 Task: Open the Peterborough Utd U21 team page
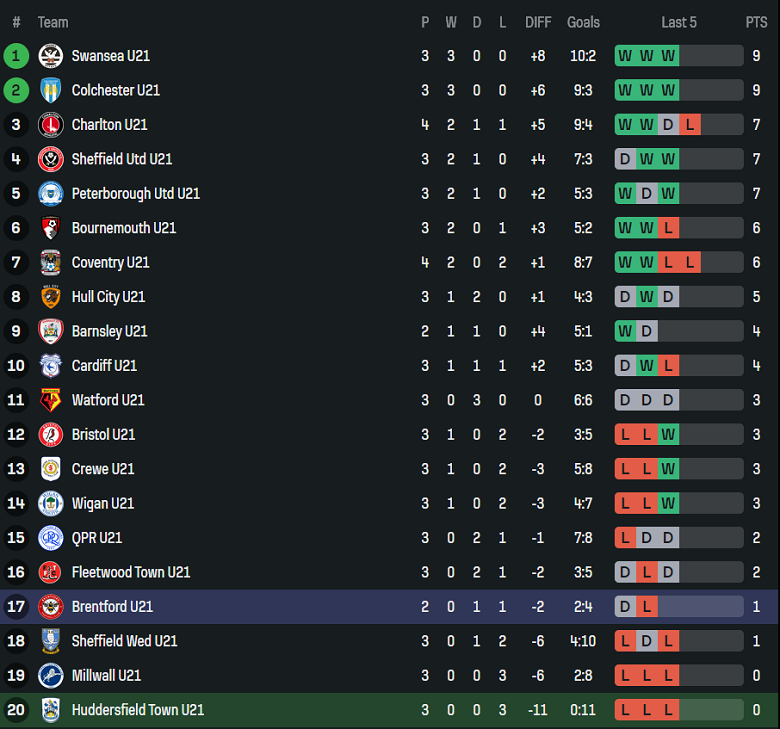tap(135, 193)
